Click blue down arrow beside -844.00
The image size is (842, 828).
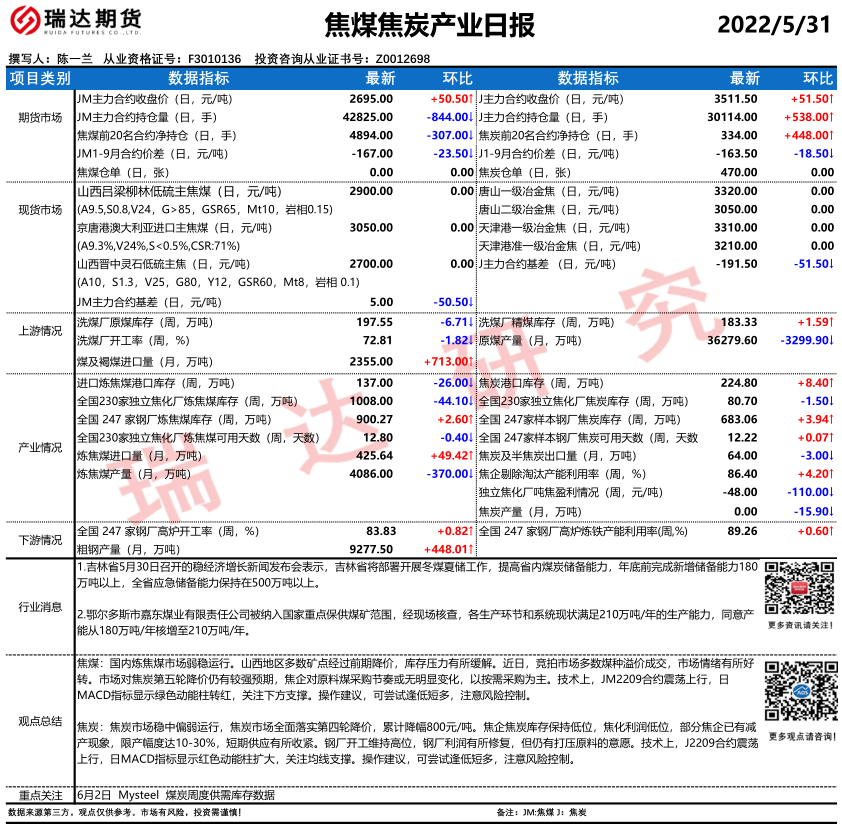[470, 118]
